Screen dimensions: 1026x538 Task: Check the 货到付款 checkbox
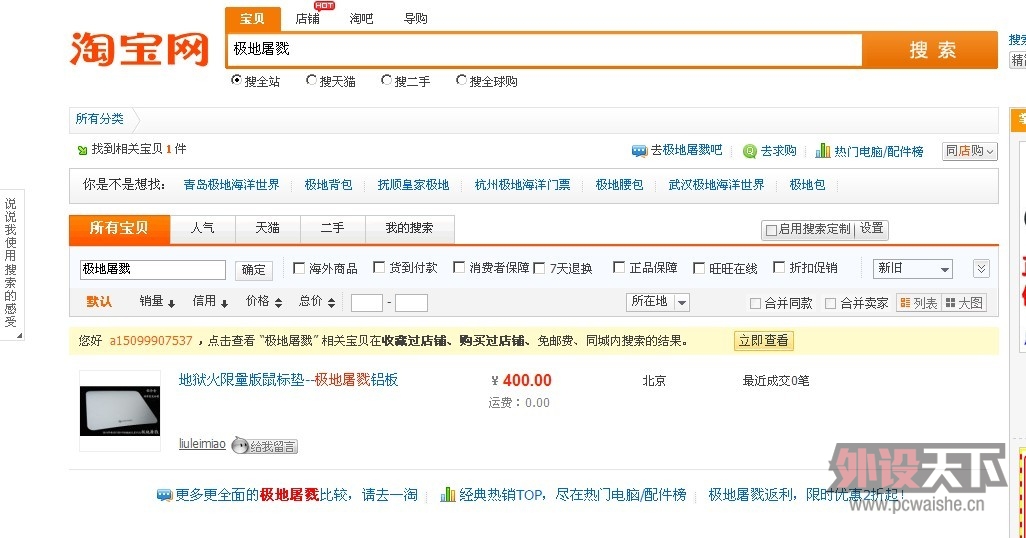[x=378, y=267]
